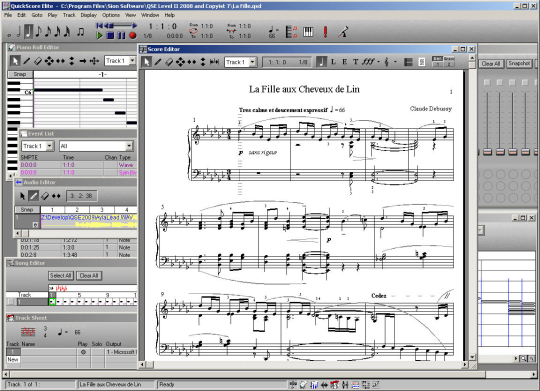Screen dimensions: 540x391
Task: Toggle the Snap button in the Audio Editor
Action: 27,209
